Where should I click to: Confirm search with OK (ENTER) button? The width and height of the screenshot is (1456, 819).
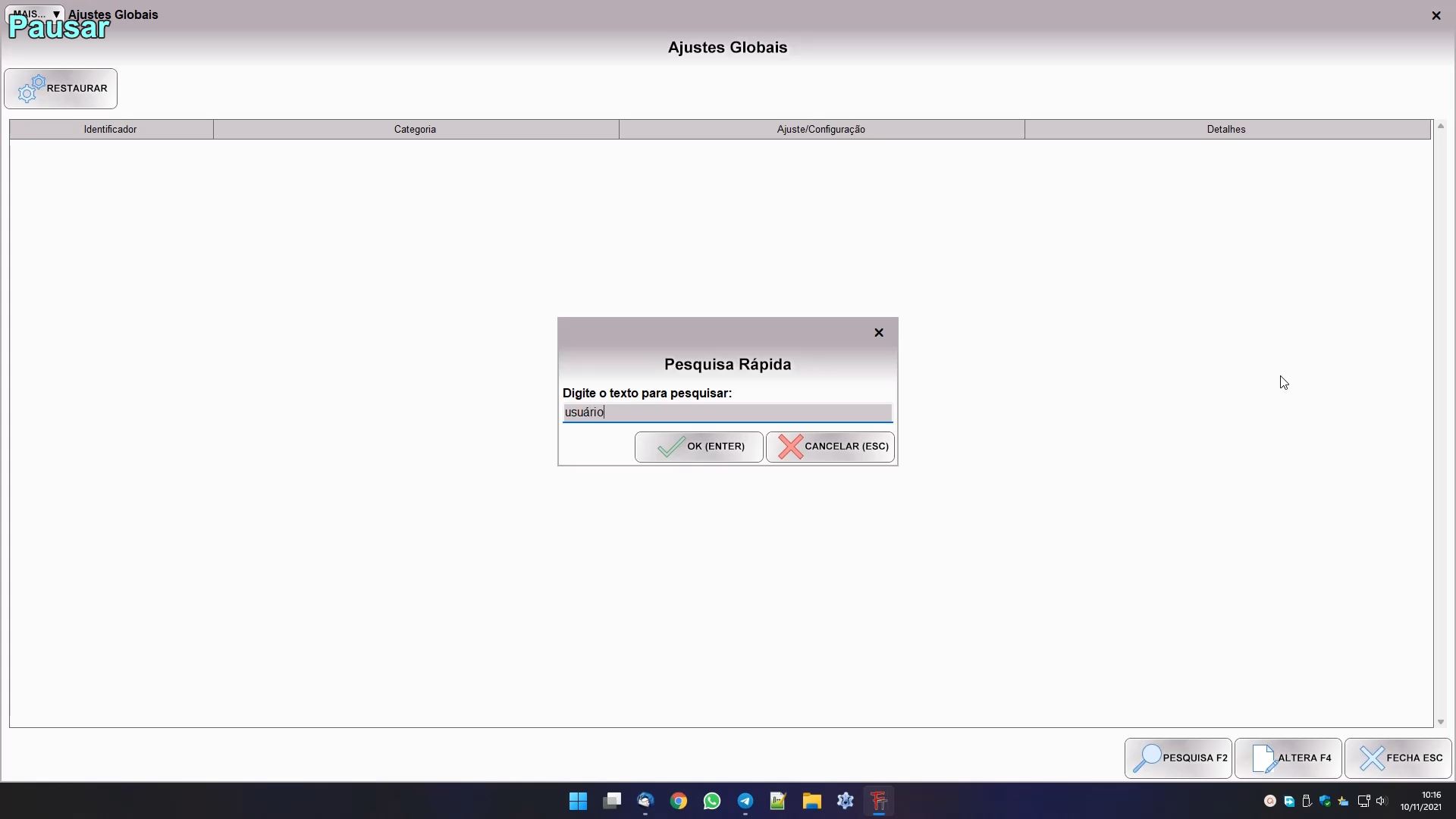point(698,447)
